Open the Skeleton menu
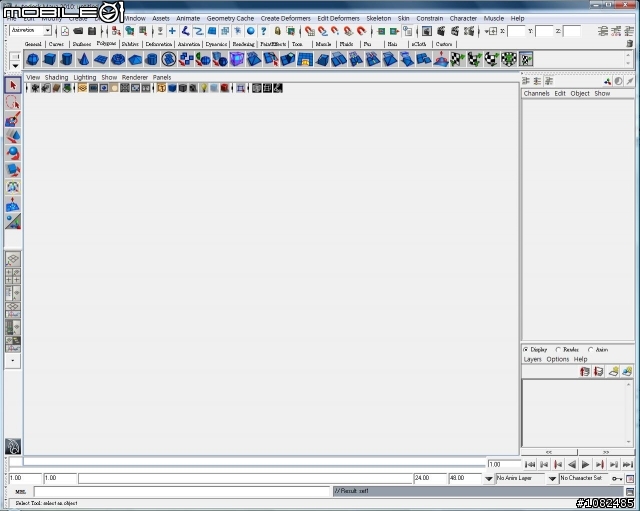640x511 pixels. click(378, 18)
